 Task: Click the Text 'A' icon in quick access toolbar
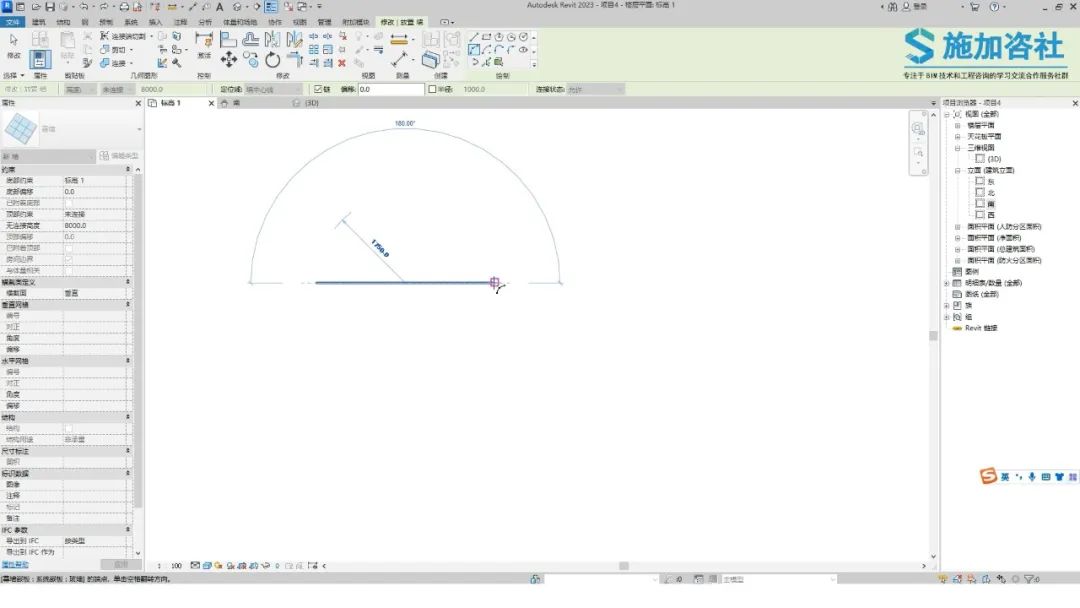(220, 7)
